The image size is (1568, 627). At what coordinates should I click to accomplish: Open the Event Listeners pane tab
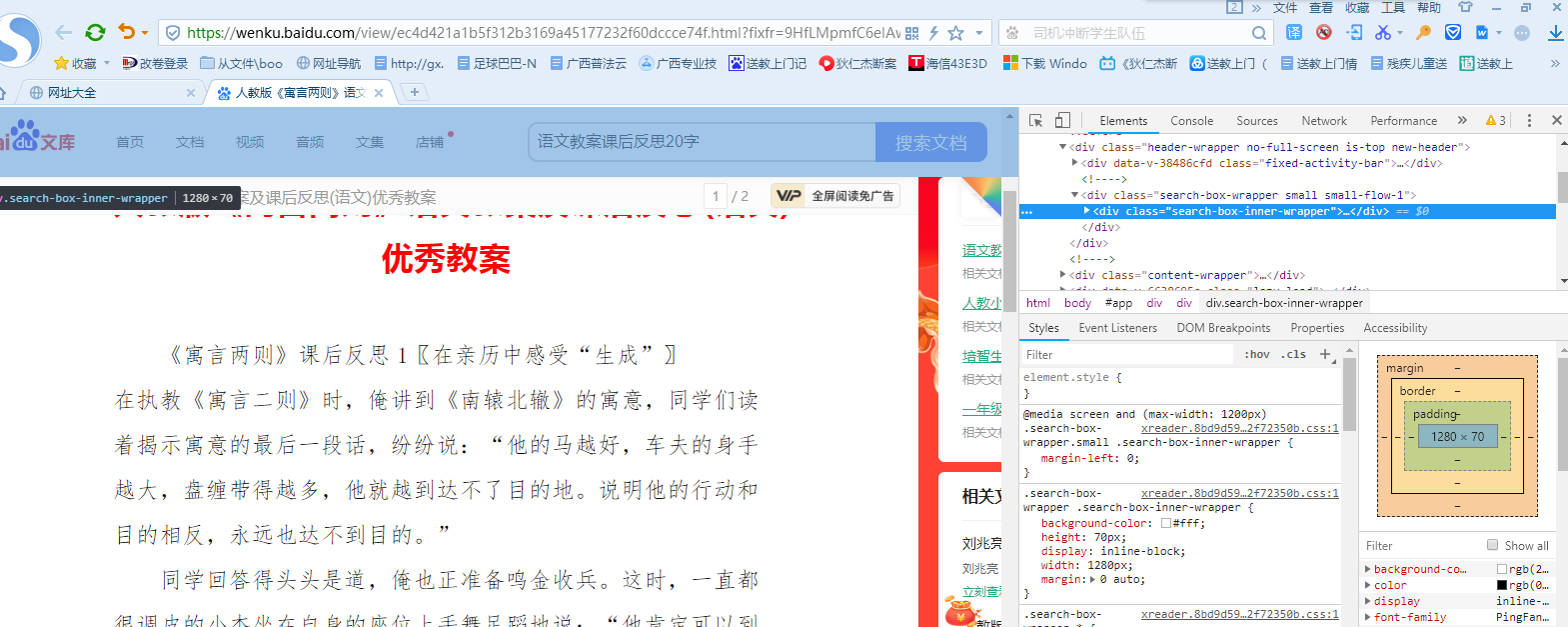click(x=1117, y=328)
